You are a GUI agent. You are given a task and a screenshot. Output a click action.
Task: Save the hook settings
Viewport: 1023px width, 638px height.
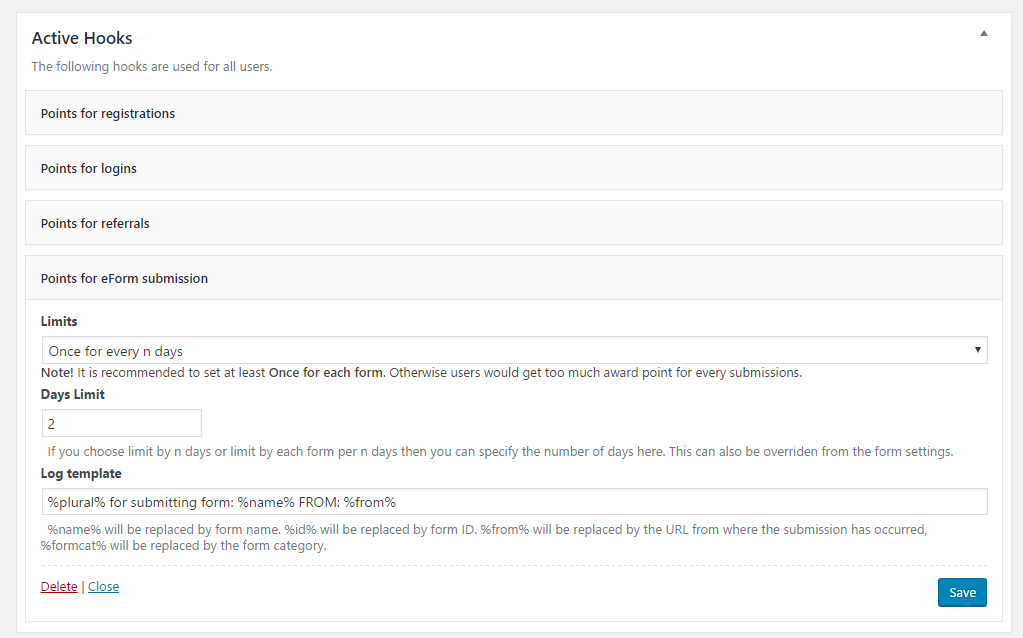pyautogui.click(x=962, y=592)
